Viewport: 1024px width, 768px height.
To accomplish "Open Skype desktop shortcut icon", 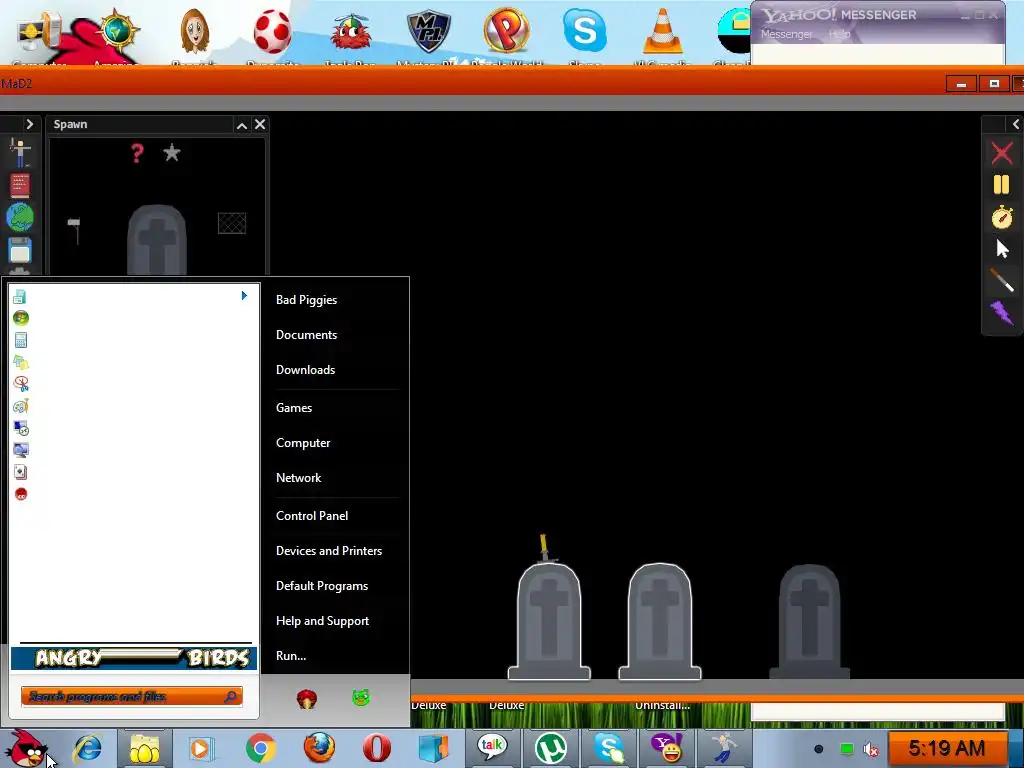I will [x=584, y=30].
